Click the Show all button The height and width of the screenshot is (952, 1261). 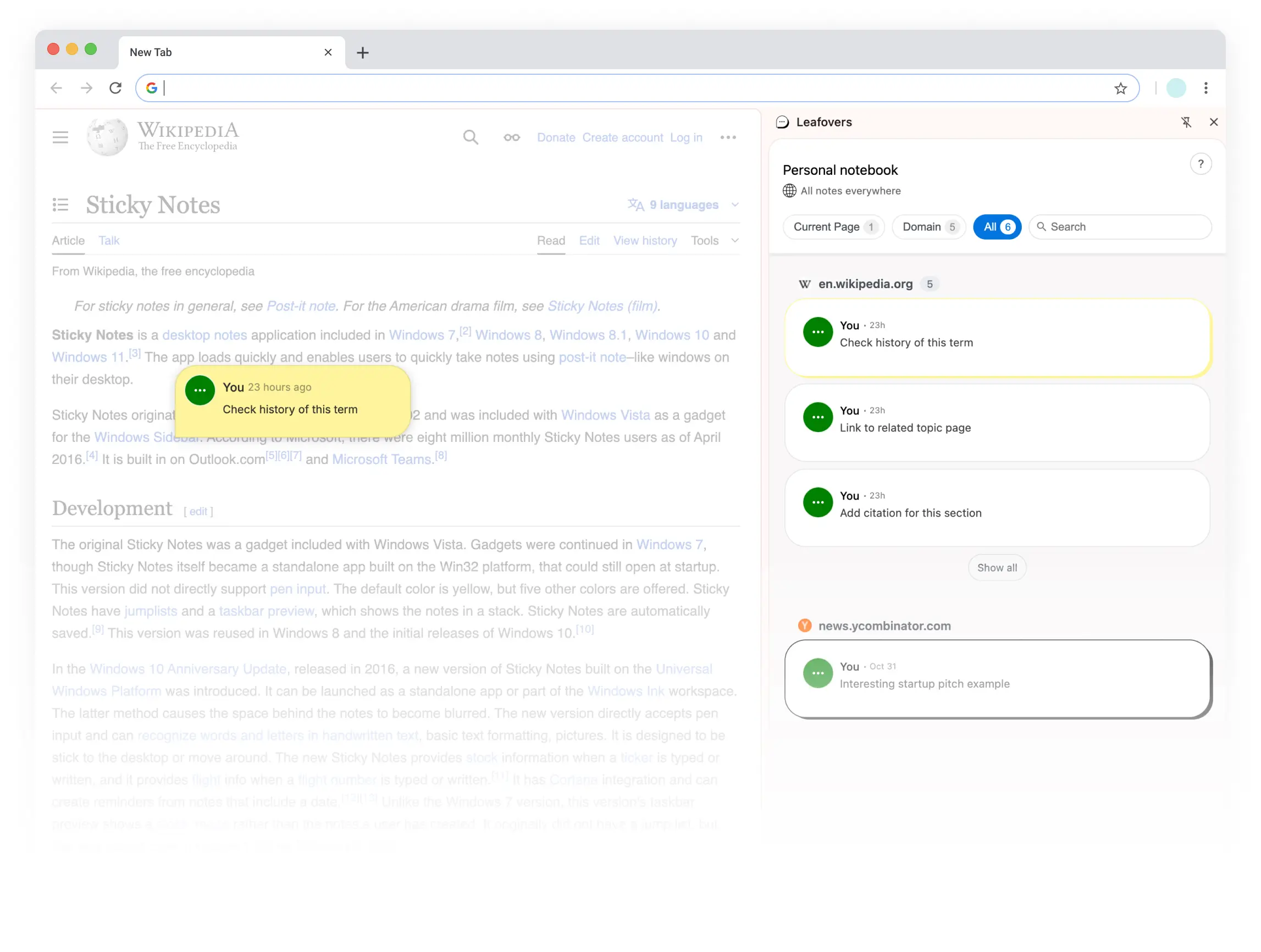(x=997, y=567)
